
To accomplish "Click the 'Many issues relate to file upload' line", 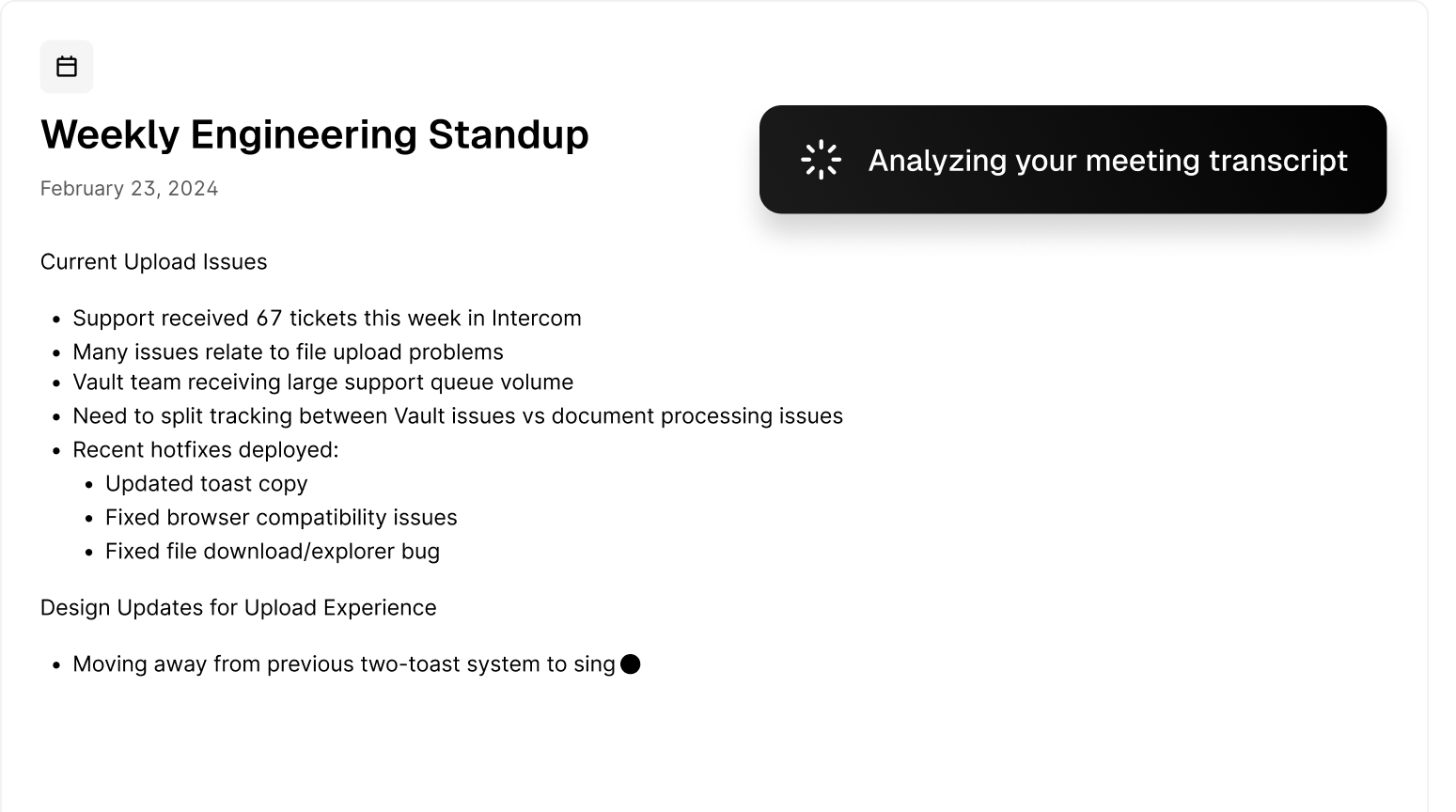I will [x=288, y=352].
